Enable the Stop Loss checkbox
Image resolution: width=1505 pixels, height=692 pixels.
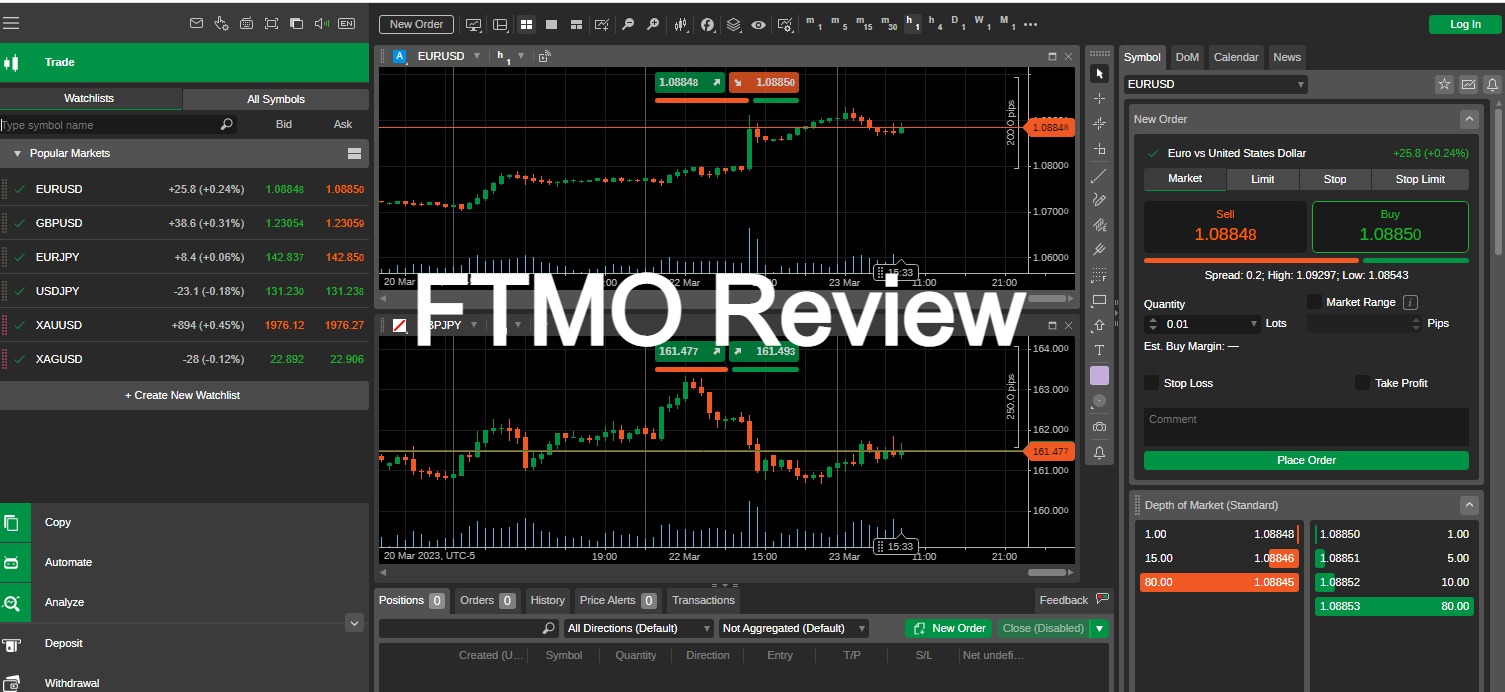click(x=1151, y=383)
